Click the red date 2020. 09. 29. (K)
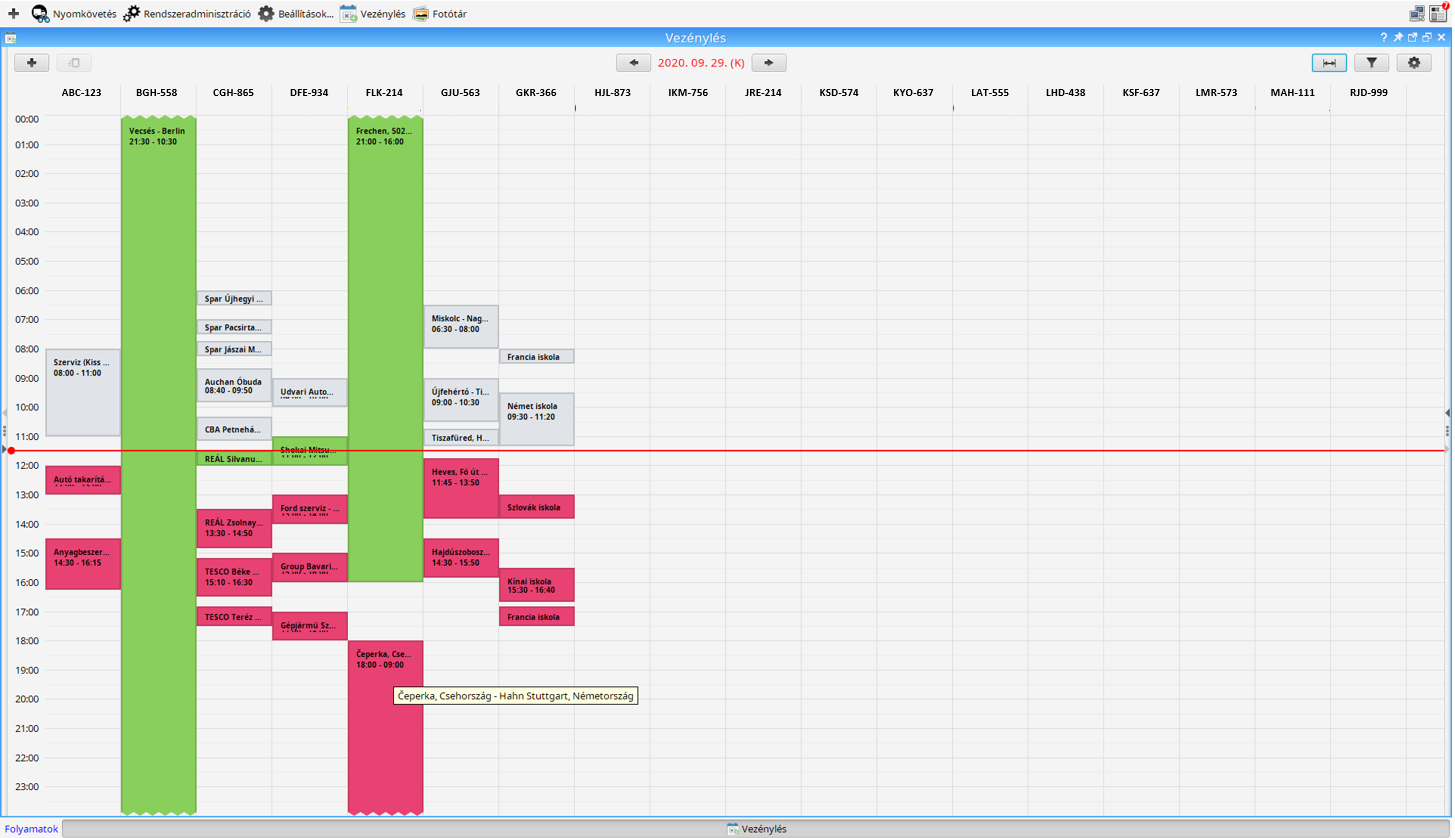 point(700,63)
